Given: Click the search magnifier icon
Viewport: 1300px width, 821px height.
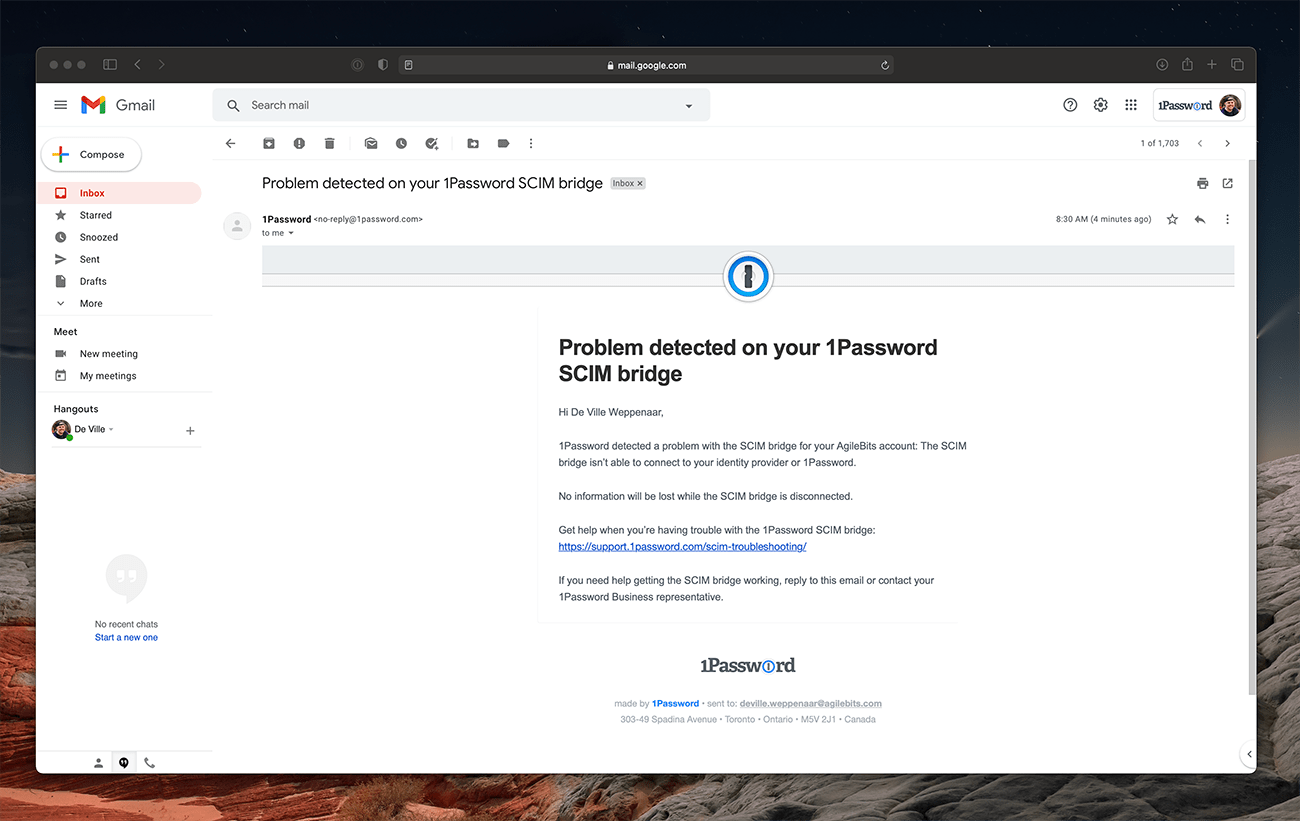Looking at the screenshot, I should [x=233, y=105].
